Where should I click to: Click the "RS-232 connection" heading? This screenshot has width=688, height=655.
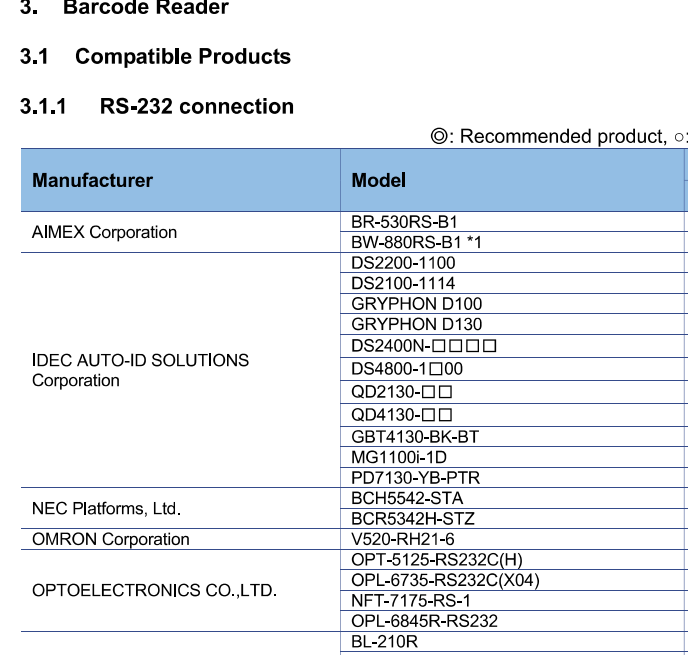point(196,107)
